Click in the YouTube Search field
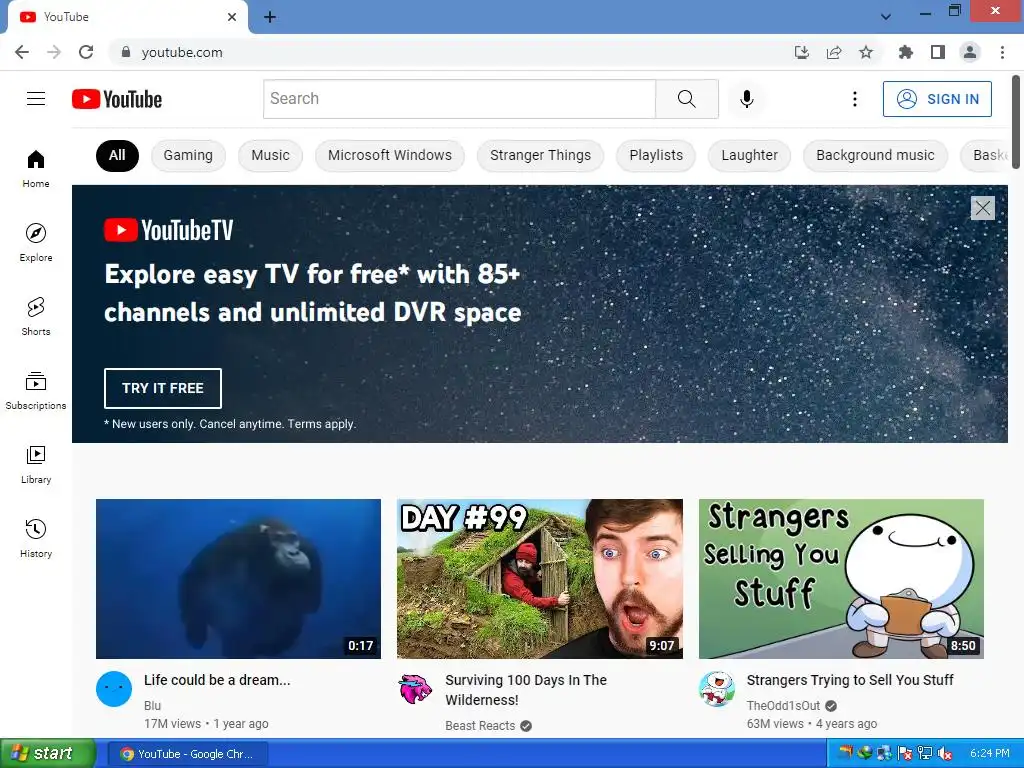This screenshot has height=768, width=1024. 459,99
